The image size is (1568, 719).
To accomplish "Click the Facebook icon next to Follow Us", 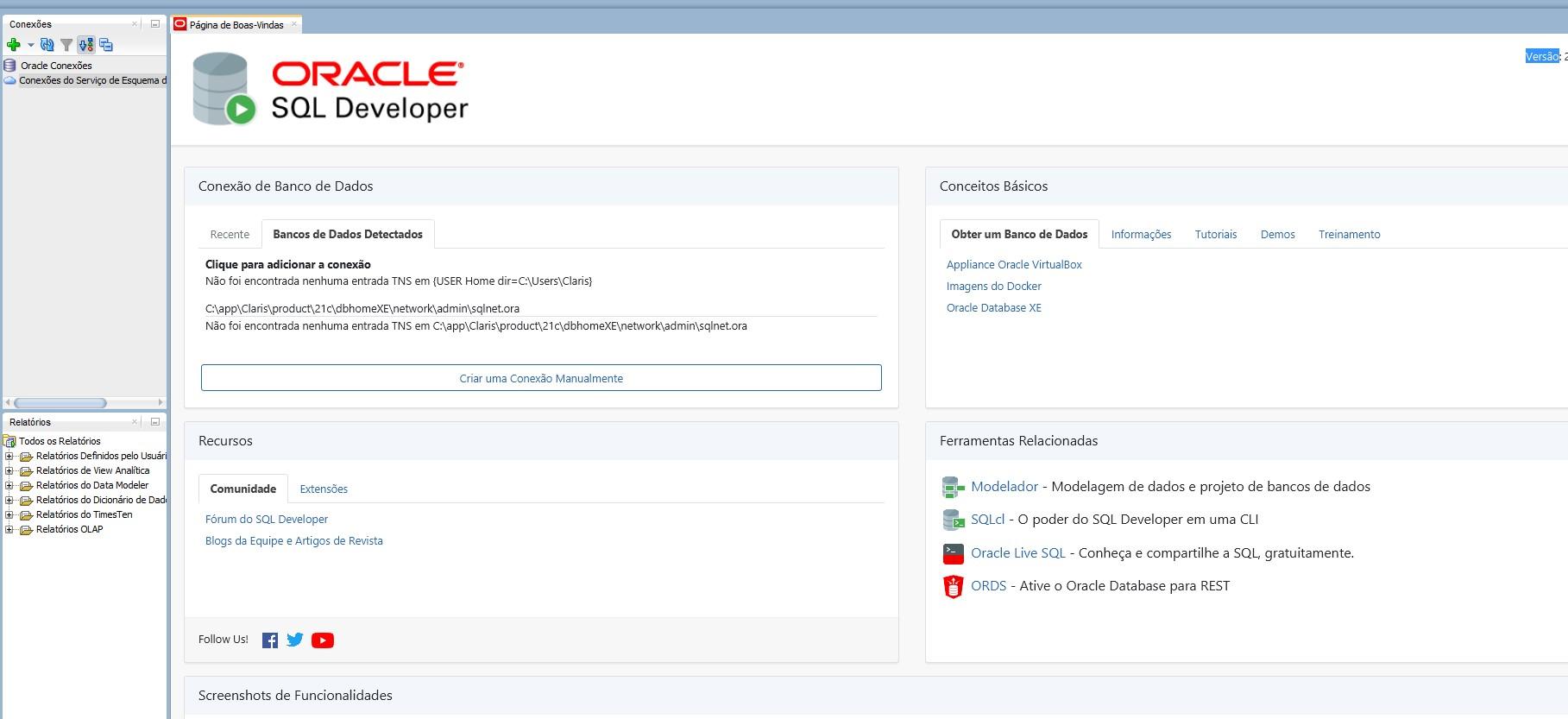I will [x=270, y=640].
